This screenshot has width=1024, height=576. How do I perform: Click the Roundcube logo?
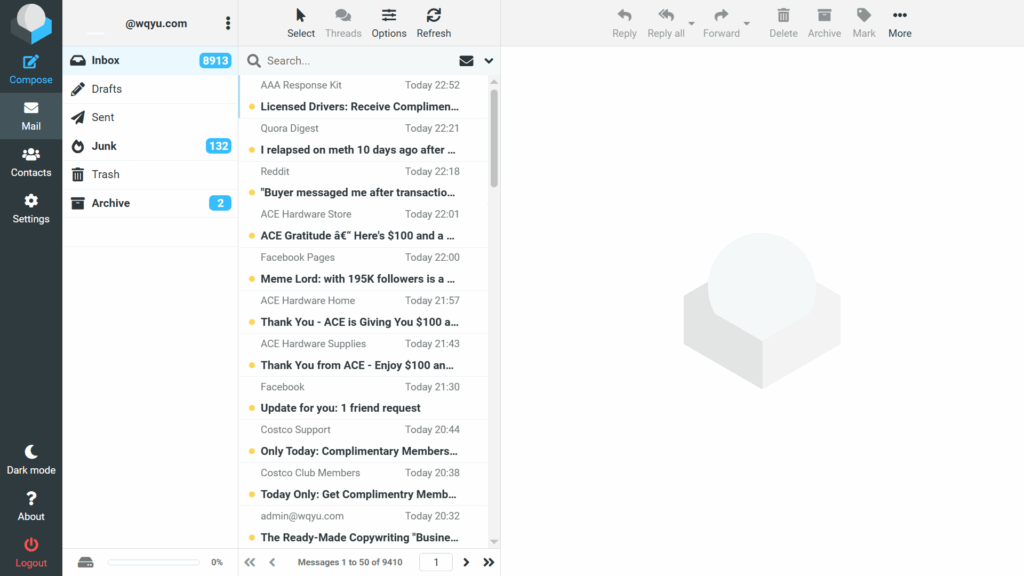tap(31, 23)
